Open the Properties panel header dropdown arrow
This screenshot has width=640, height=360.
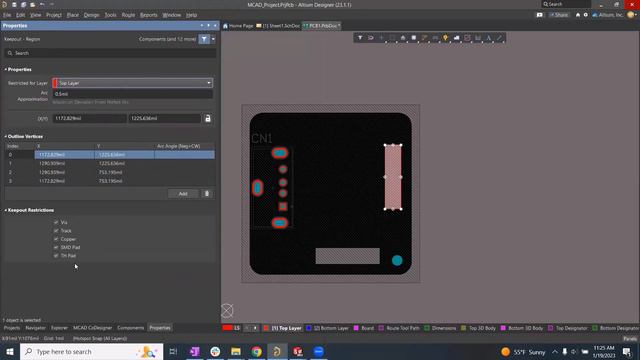pos(202,26)
